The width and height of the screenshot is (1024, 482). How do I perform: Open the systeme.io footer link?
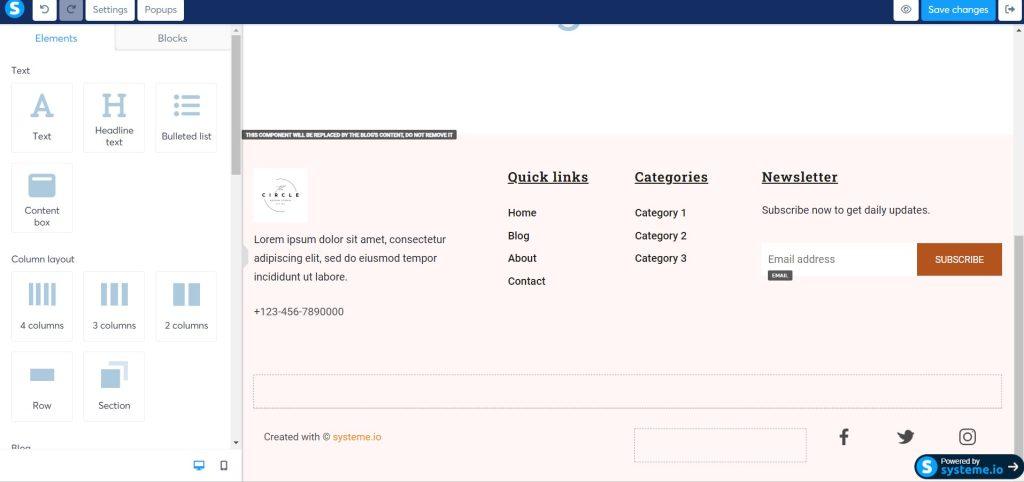(x=357, y=437)
